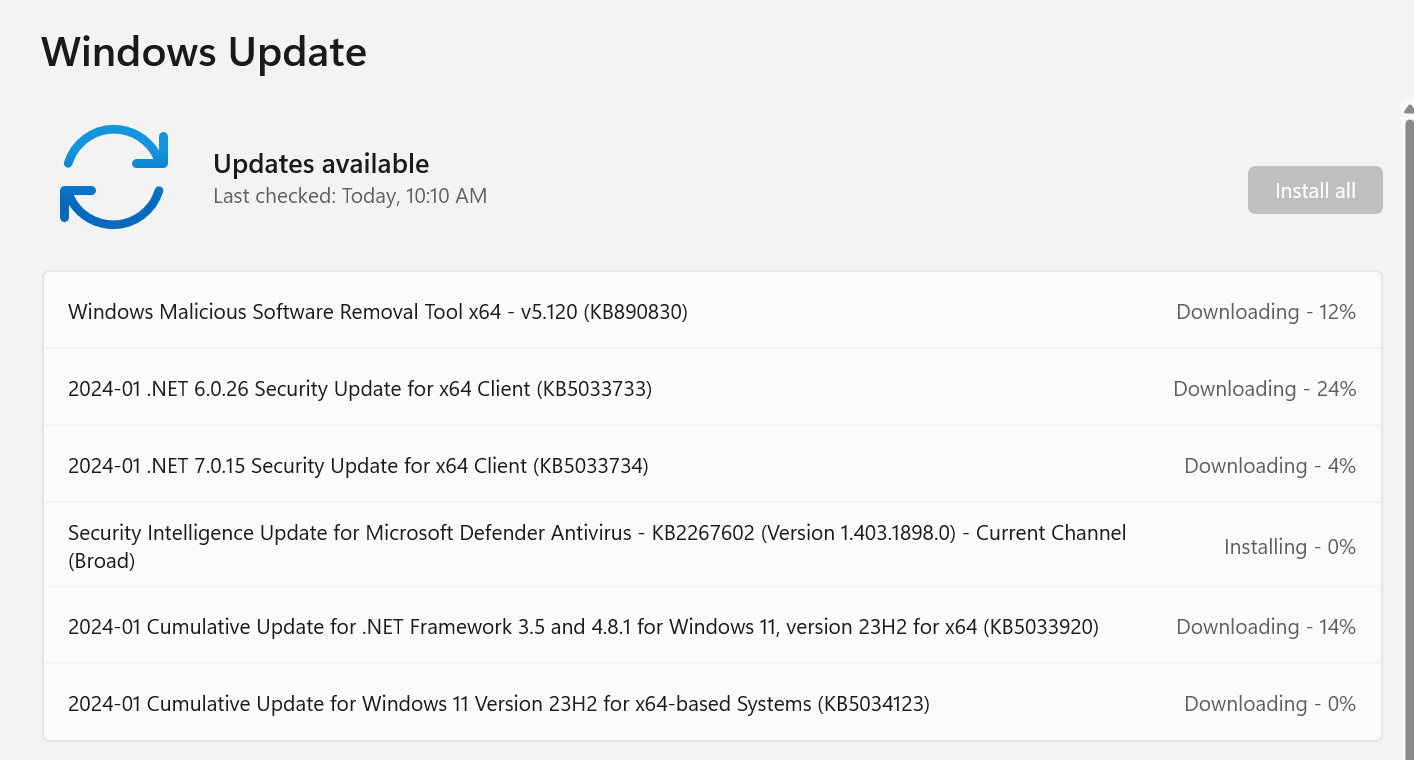The image size is (1414, 760).
Task: Select the .NET 7.0.15 Security Update entry
Action: tap(712, 465)
